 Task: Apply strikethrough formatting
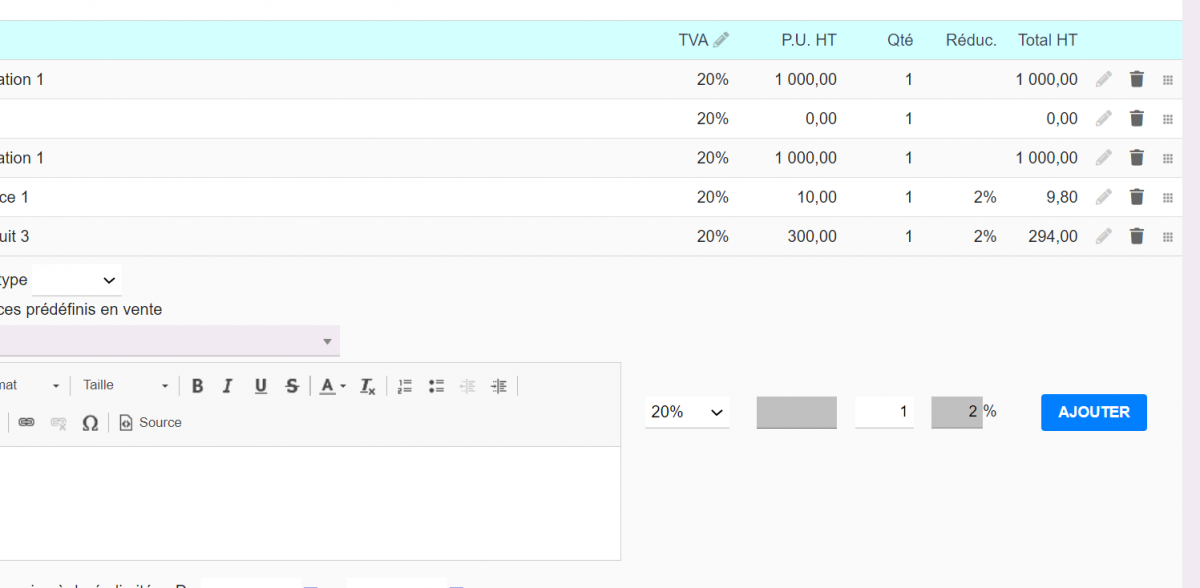[x=291, y=386]
